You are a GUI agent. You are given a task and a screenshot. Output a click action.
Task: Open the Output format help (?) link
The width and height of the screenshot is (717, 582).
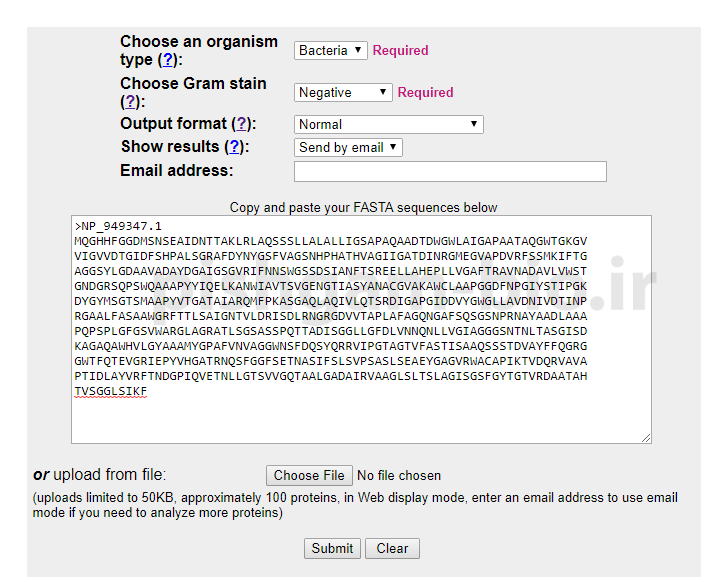click(241, 124)
